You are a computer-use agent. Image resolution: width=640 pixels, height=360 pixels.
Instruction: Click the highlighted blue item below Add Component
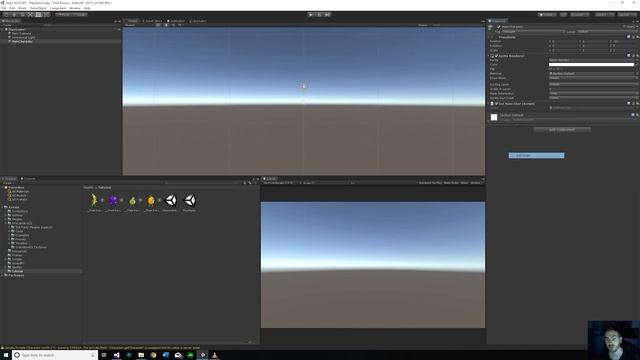536,156
